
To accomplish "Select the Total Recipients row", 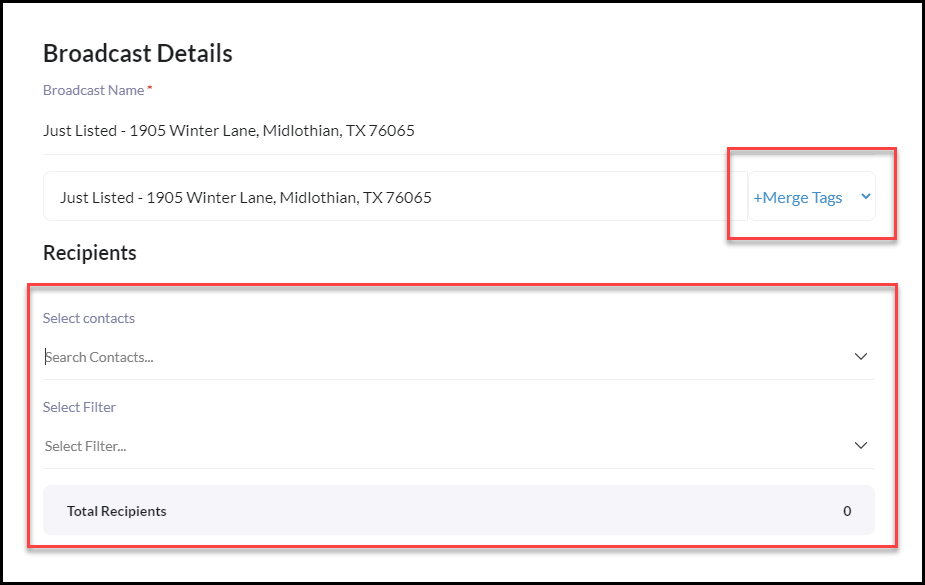I will (x=458, y=510).
